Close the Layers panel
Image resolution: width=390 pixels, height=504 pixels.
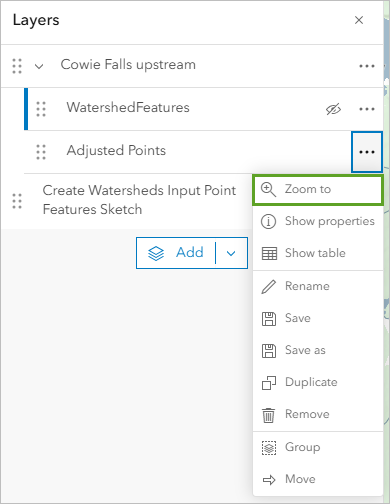(359, 20)
